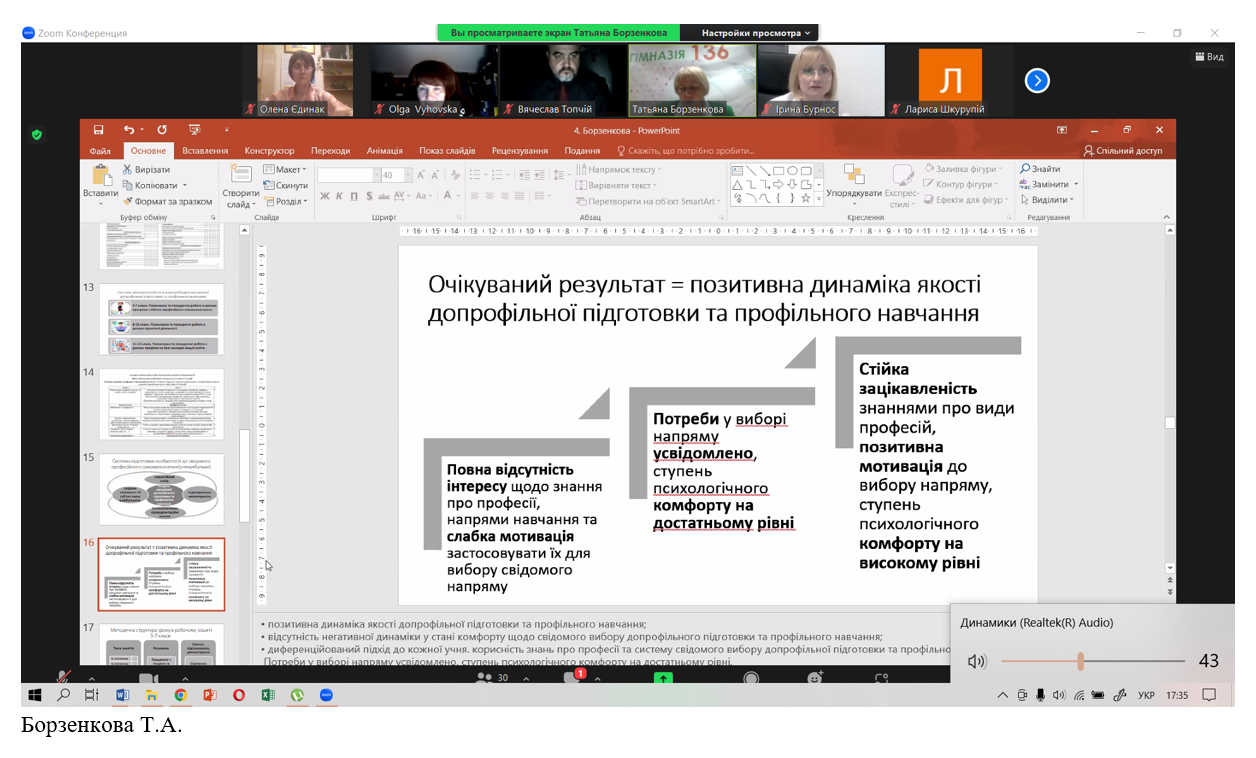Select the oval shape in the shapes gallery
Image resolution: width=1256 pixels, height=758 pixels.
pyautogui.click(x=791, y=171)
